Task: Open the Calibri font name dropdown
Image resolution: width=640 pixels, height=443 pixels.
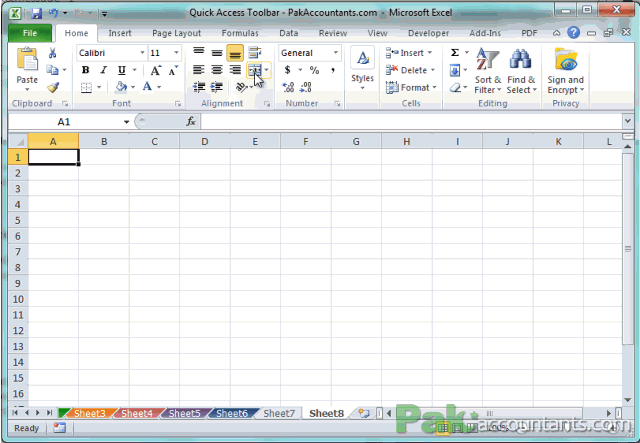Action: (x=142, y=53)
